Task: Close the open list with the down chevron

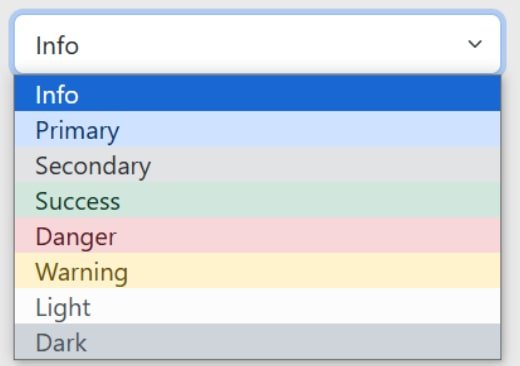Action: point(475,44)
